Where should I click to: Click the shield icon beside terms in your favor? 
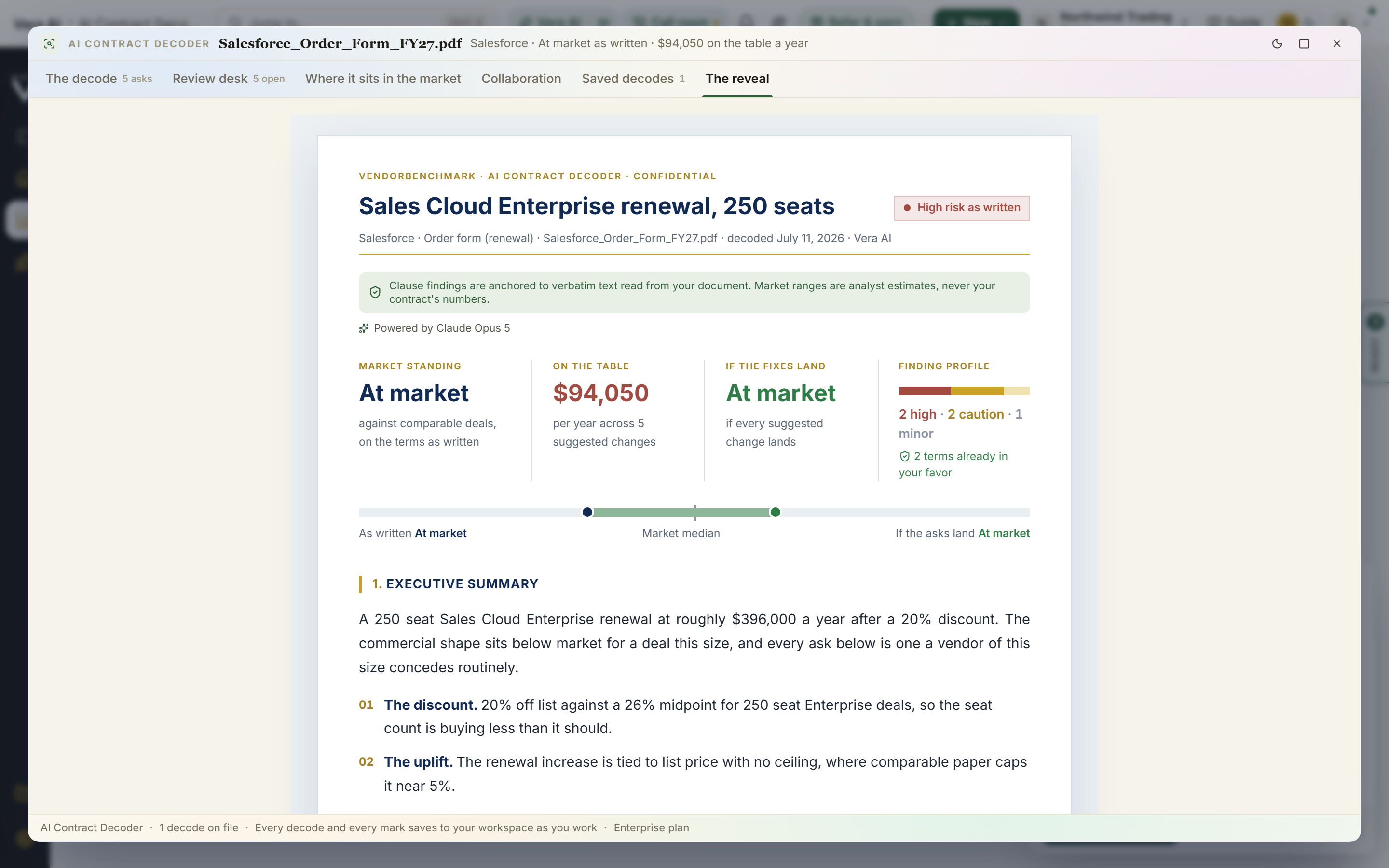click(905, 456)
